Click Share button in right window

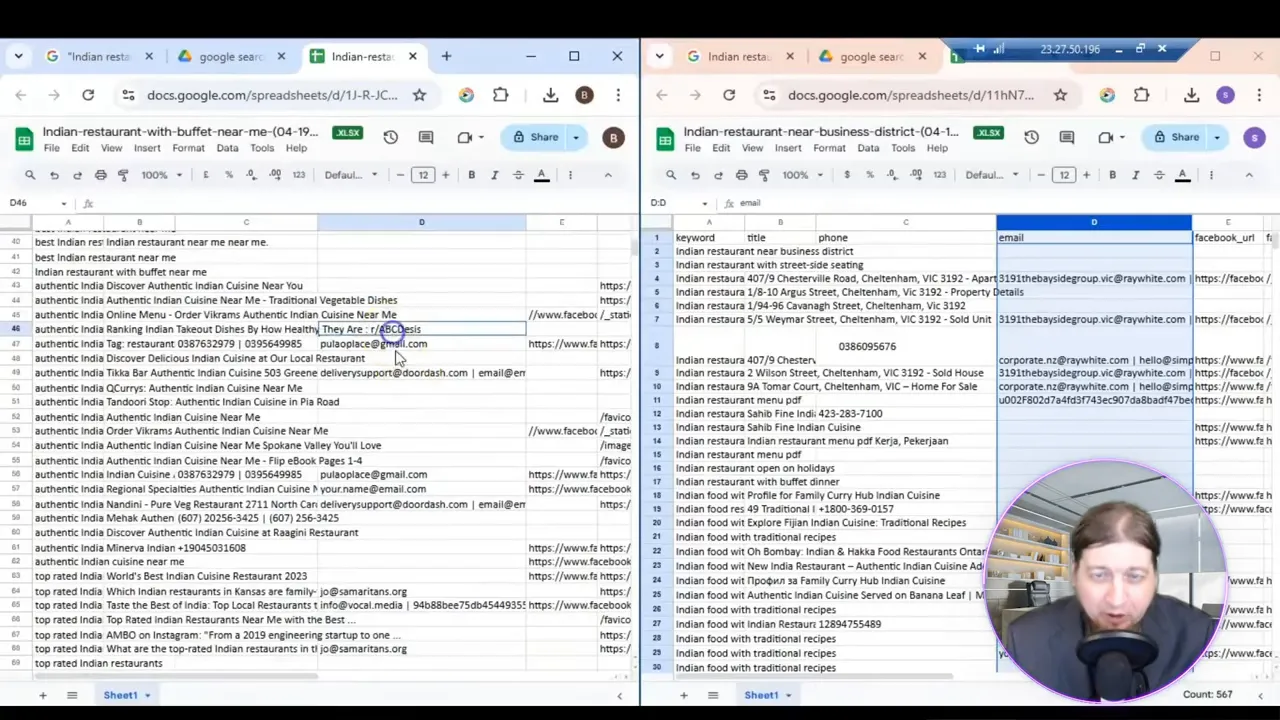pyautogui.click(x=1177, y=137)
